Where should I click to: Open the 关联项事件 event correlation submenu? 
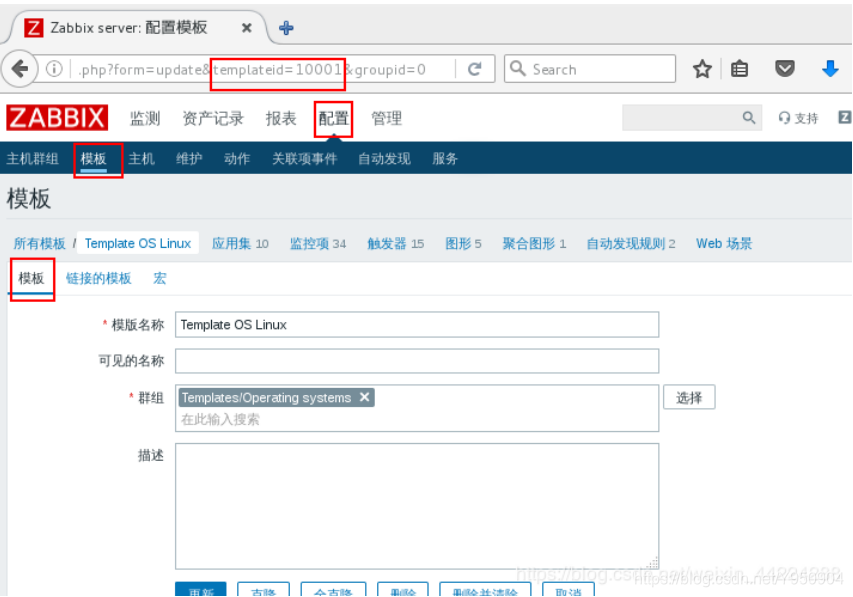tap(305, 158)
